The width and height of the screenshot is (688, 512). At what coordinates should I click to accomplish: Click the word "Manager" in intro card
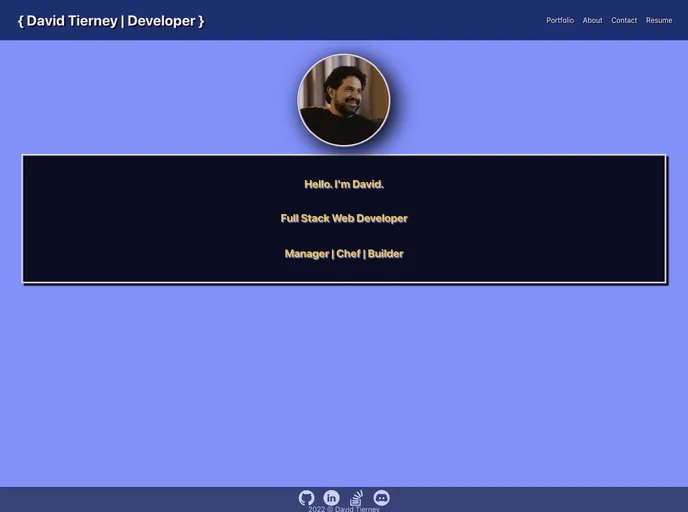click(x=306, y=254)
